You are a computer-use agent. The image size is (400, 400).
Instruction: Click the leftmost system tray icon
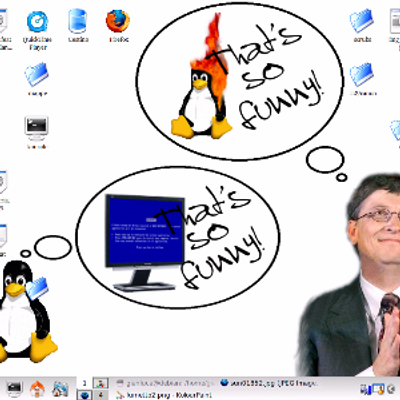click(365, 389)
